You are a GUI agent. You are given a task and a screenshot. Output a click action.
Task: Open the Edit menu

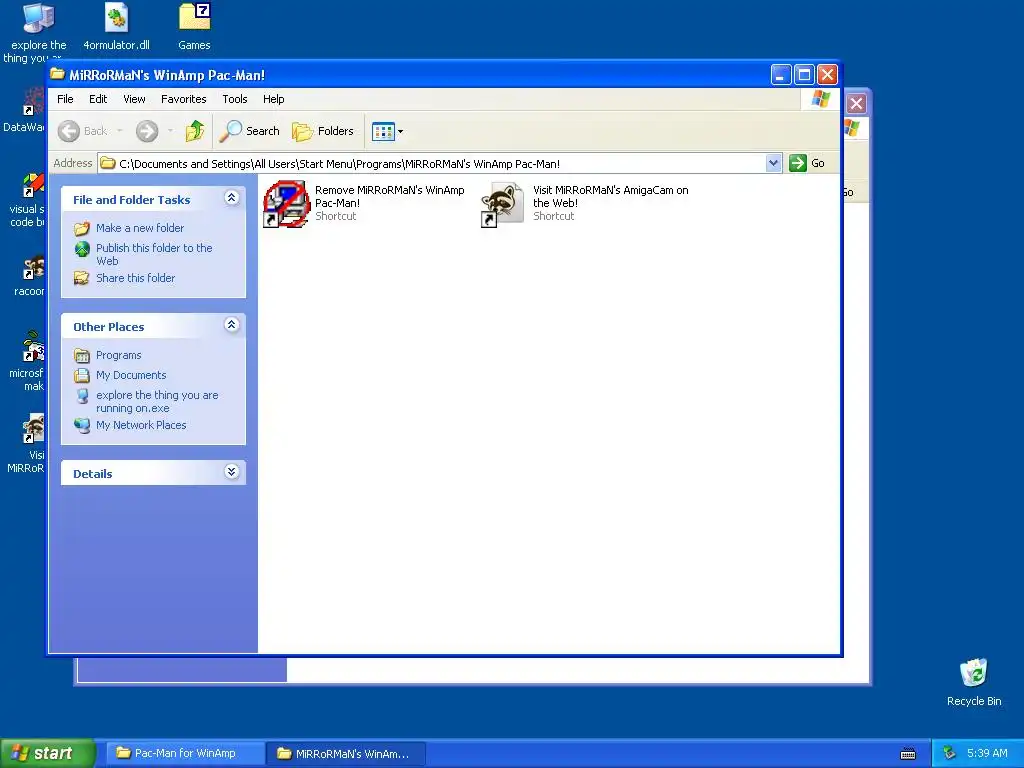tap(98, 99)
